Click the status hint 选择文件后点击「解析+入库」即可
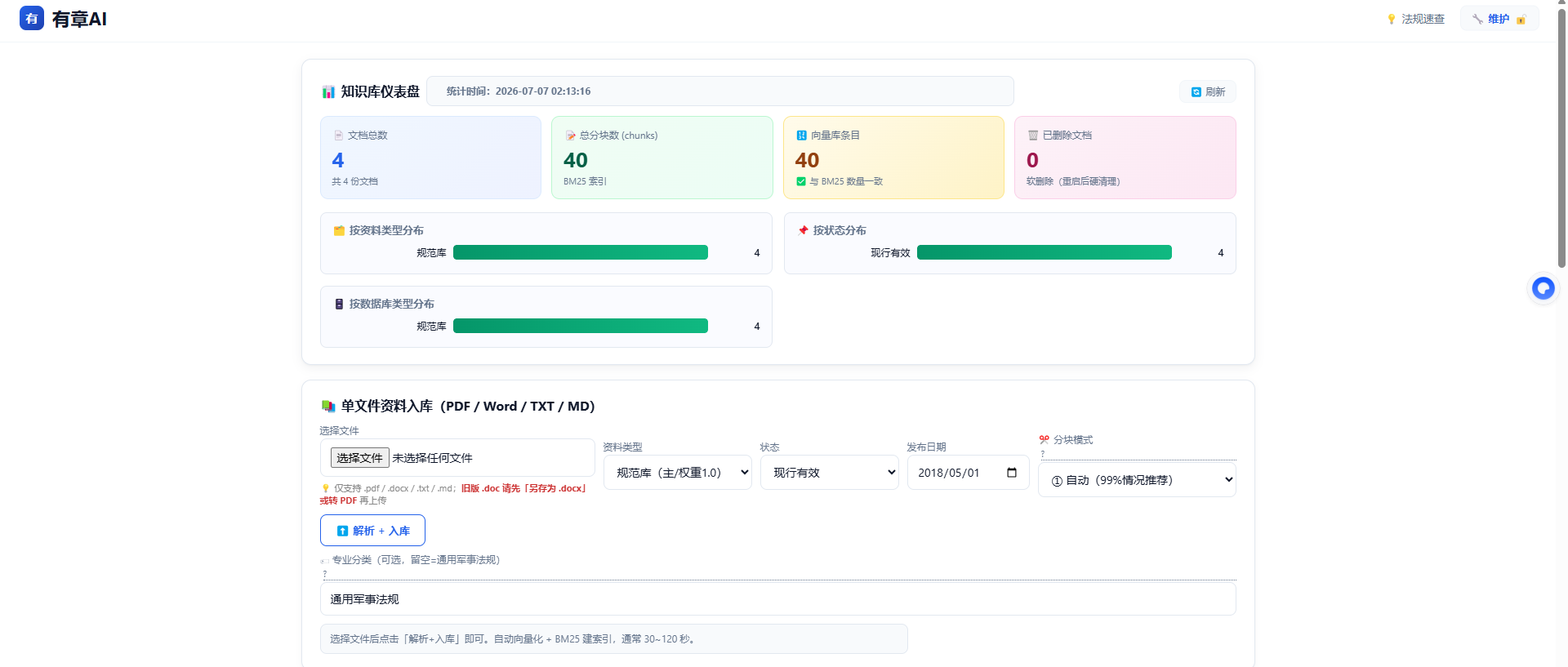This screenshot has width=1568, height=667. coord(614,639)
